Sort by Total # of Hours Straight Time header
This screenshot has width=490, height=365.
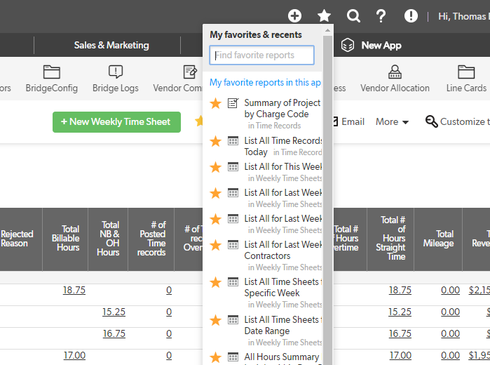tap(391, 238)
